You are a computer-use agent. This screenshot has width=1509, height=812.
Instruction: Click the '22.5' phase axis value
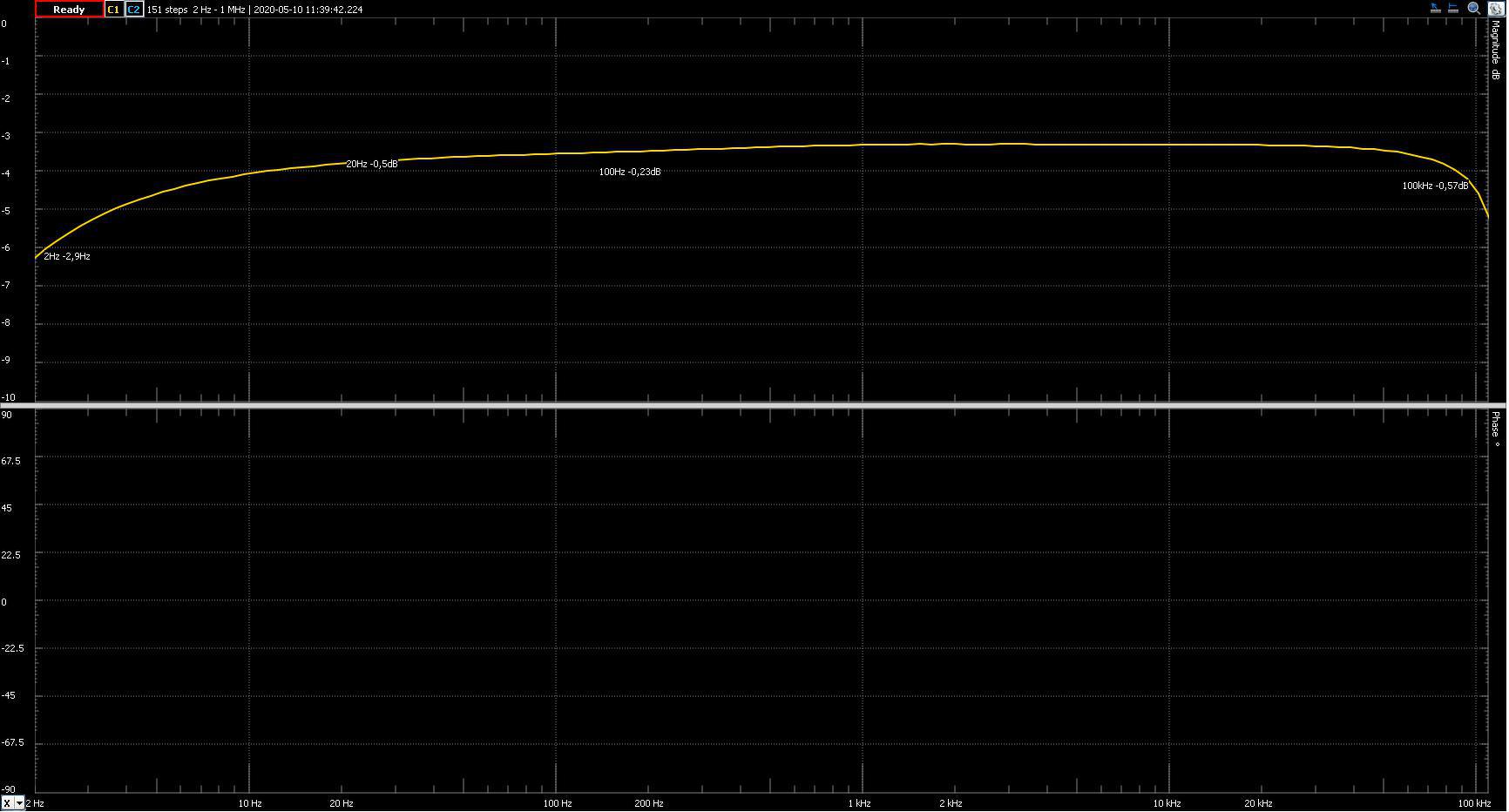pyautogui.click(x=10, y=555)
